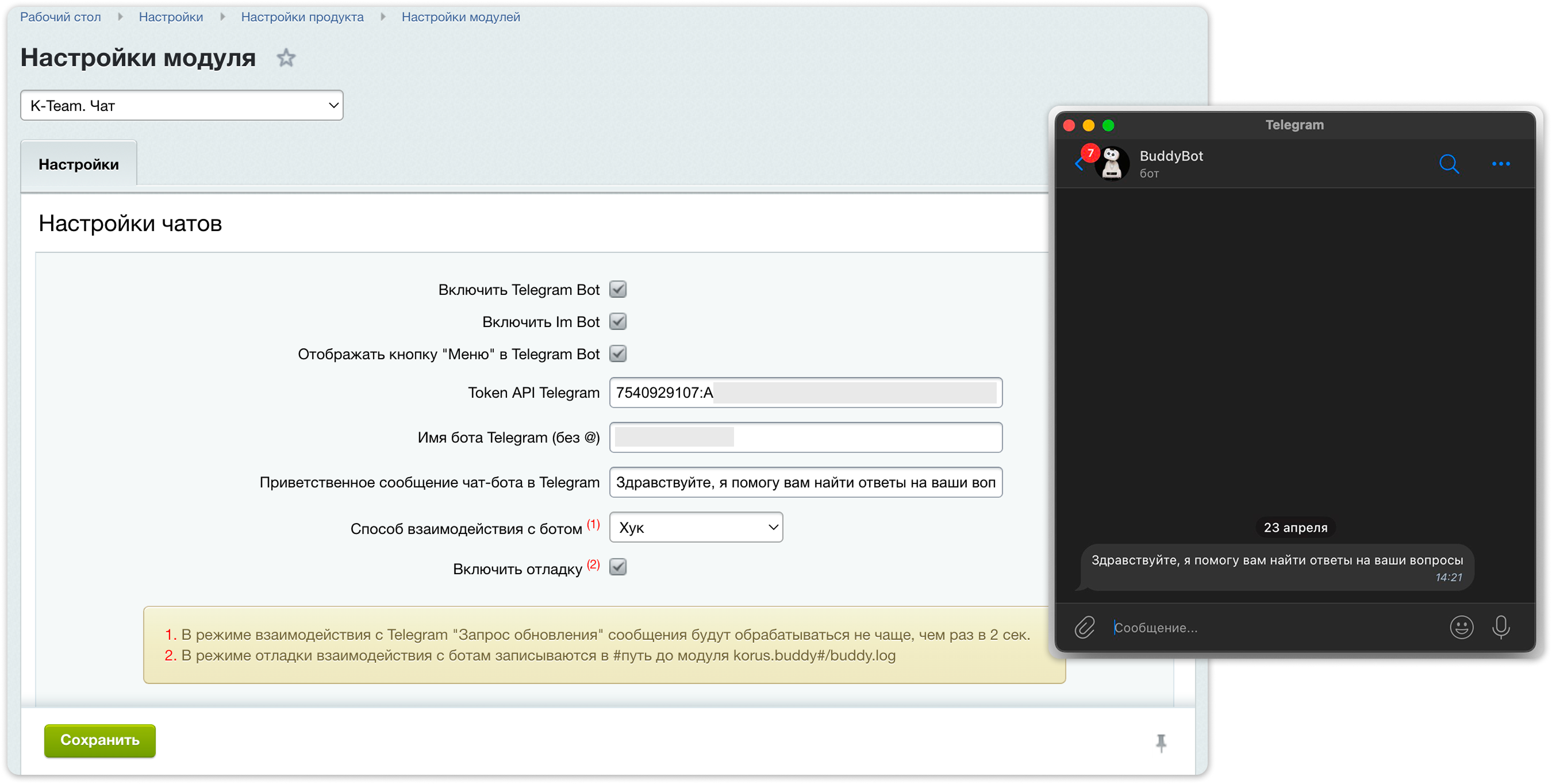Click the Token API Telegram input field
The height and width of the screenshot is (784, 1552).
click(x=805, y=393)
